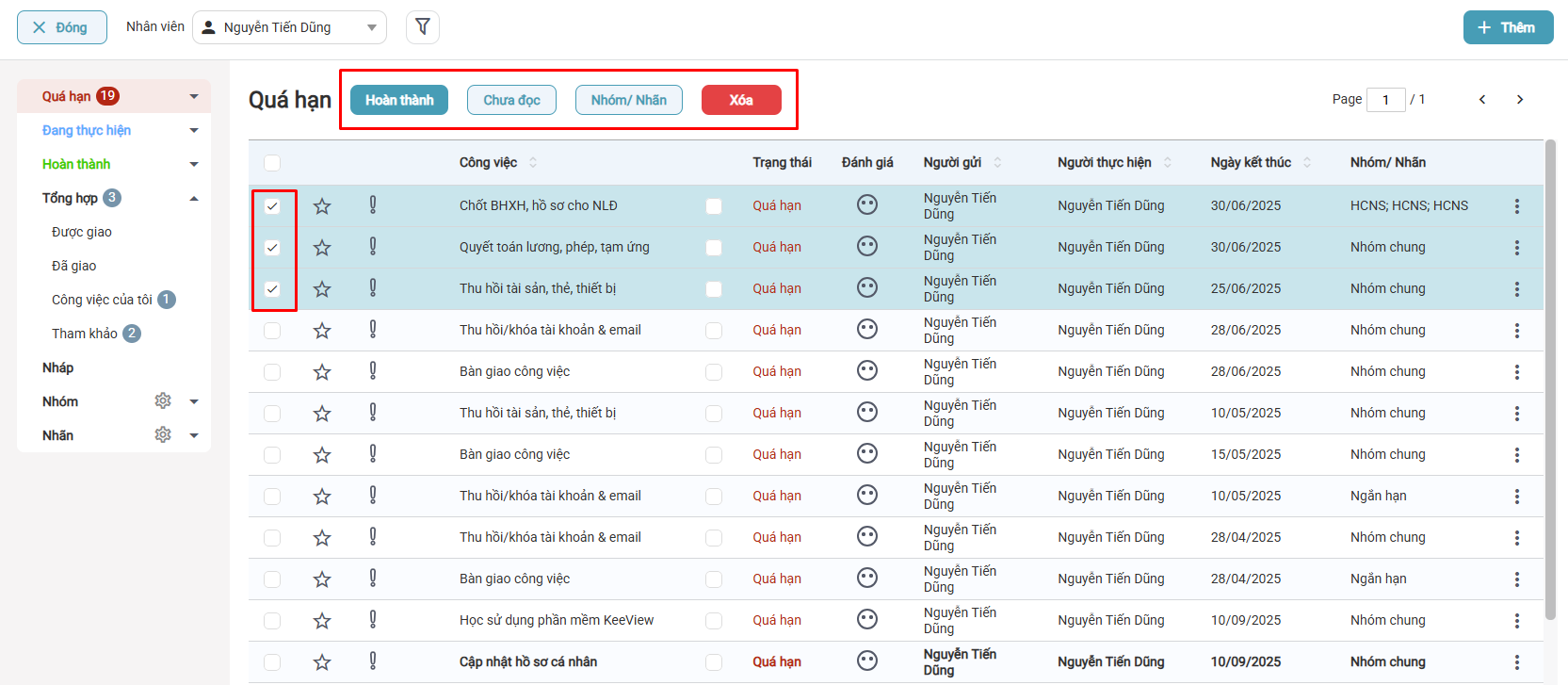This screenshot has width=1568, height=685.
Task: Tick status checkbox for 'Thu hồi tài sản' 25/06/2025
Action: tap(714, 289)
